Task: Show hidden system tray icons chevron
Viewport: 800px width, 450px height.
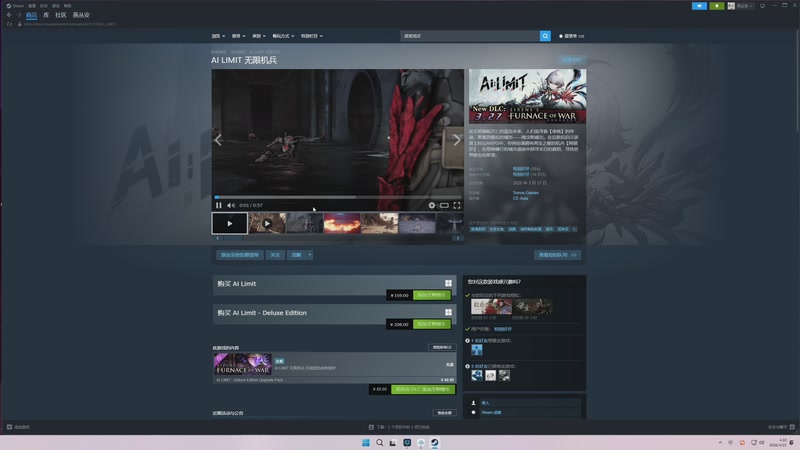Action: [x=720, y=442]
